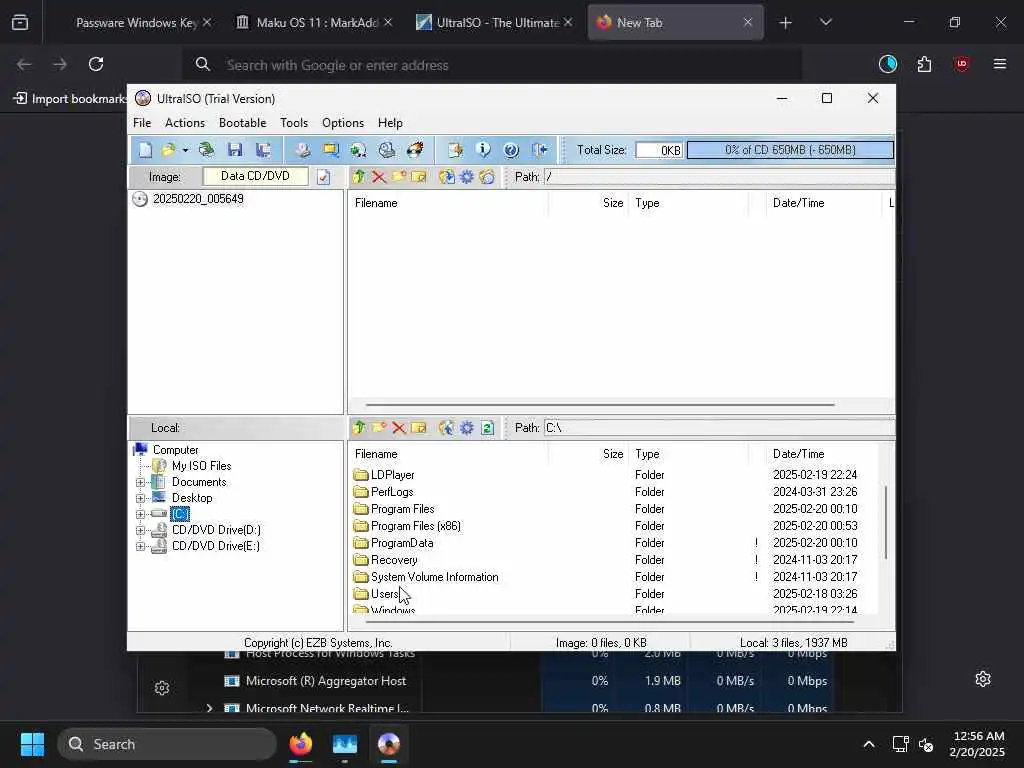Click the gear icon in the Local pane toolbar
This screenshot has height=768, width=1024.
click(467, 428)
